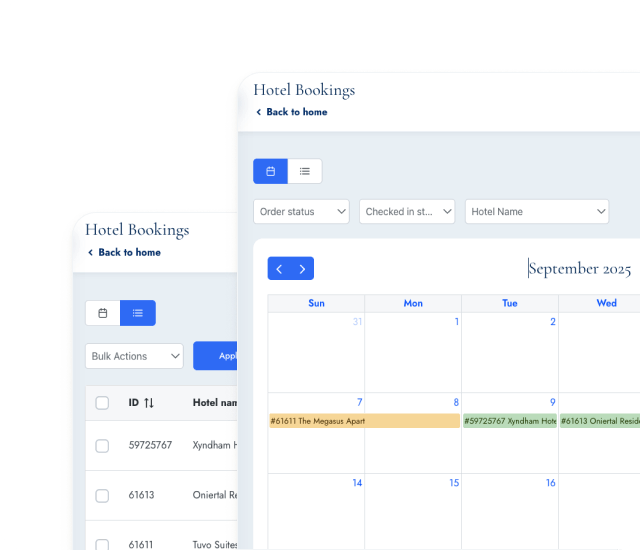Image resolution: width=640 pixels, height=550 pixels.
Task: Expand the Checked in status dropdown
Action: pyautogui.click(x=407, y=211)
